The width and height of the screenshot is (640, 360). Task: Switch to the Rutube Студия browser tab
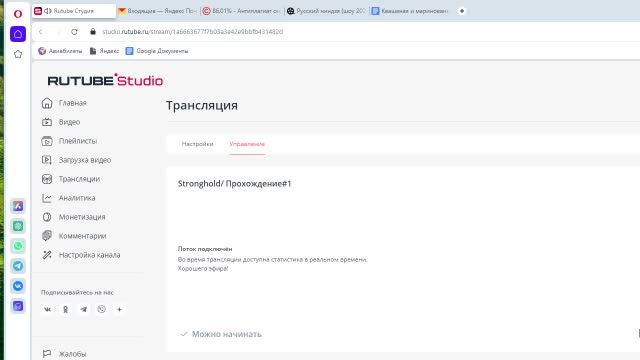point(74,11)
